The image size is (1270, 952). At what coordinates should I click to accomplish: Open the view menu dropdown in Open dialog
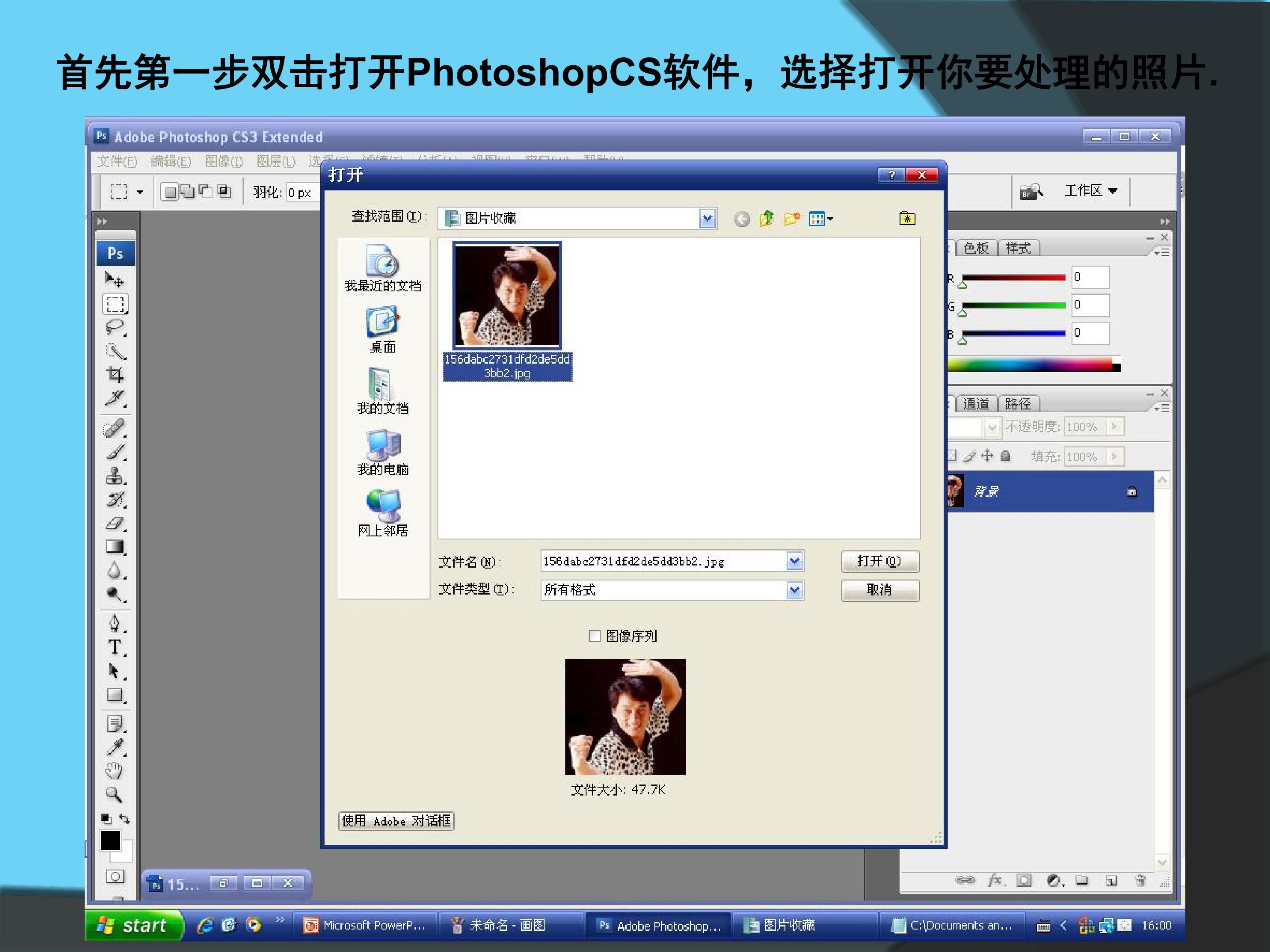pos(821,219)
